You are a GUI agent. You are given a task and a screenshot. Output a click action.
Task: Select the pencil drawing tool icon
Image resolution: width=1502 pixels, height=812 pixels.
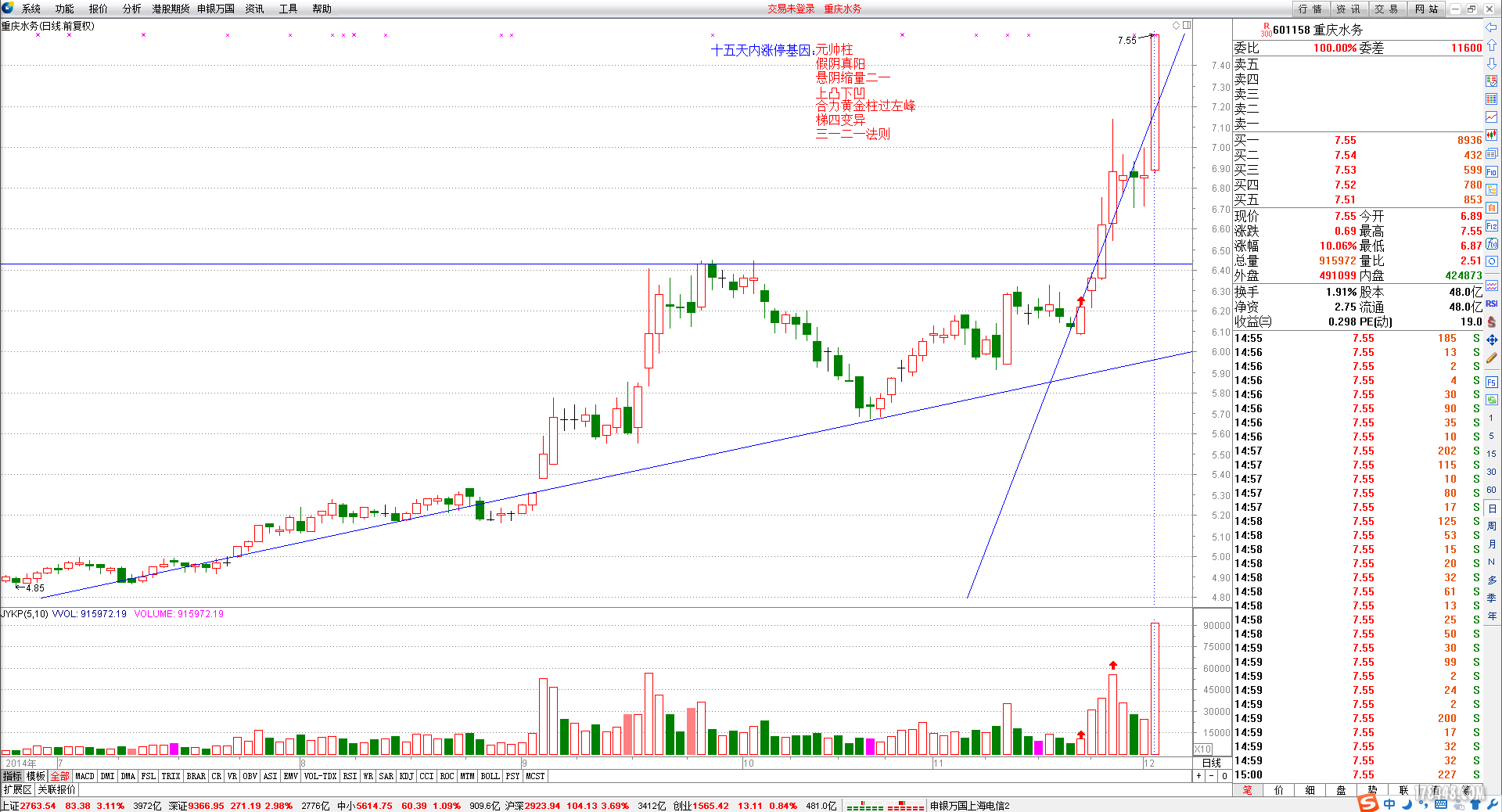click(1492, 357)
